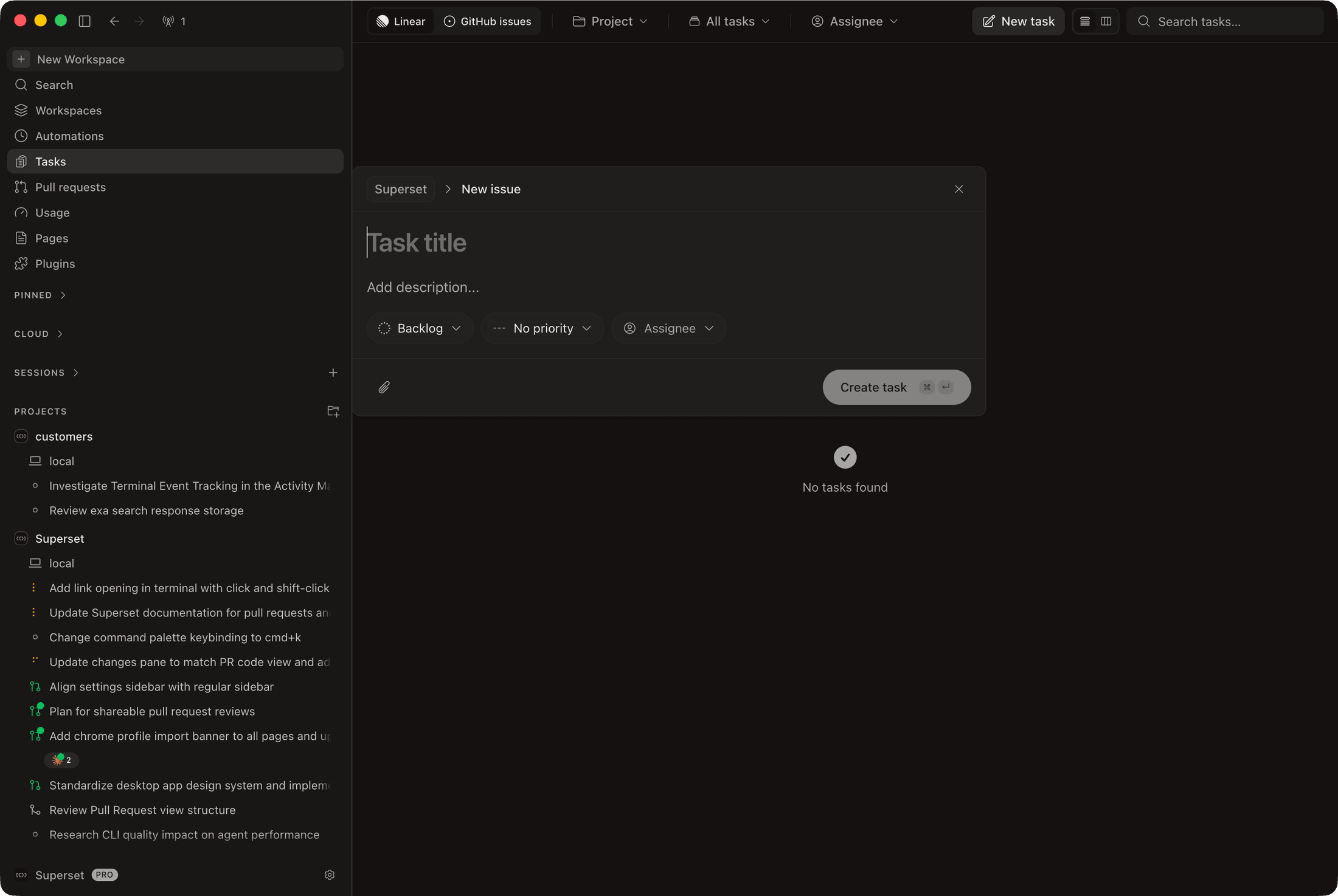Screen dimensions: 1338x896
Task: Open the No priority dropdown
Action: click(542, 328)
